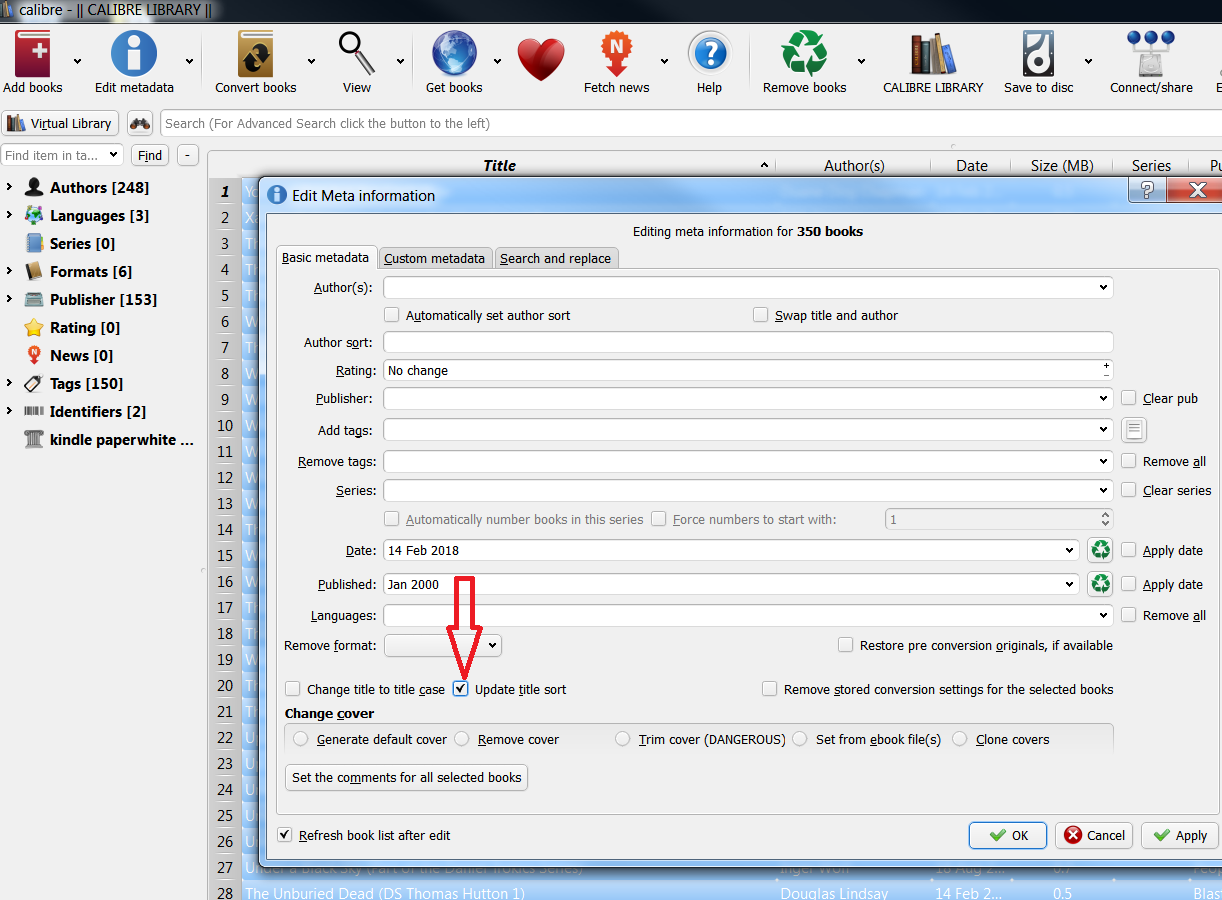Viewport: 1222px width, 900px height.
Task: Click the binoculars advanced search icon
Action: coord(140,123)
